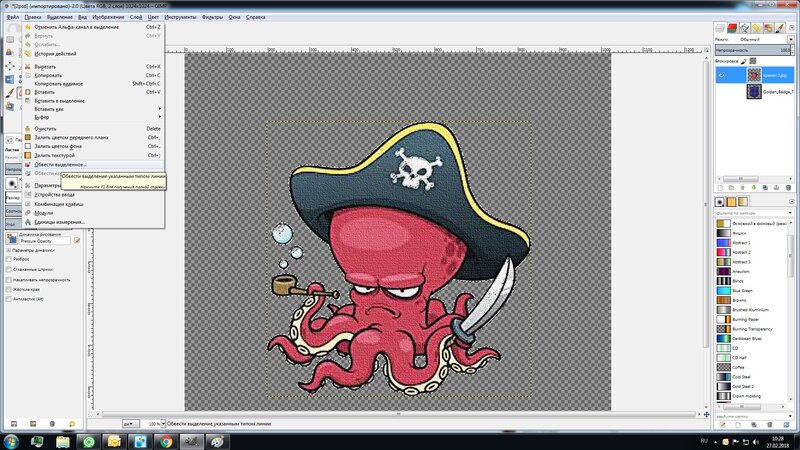Open the Слой menu
800x450 pixels.
click(x=136, y=17)
